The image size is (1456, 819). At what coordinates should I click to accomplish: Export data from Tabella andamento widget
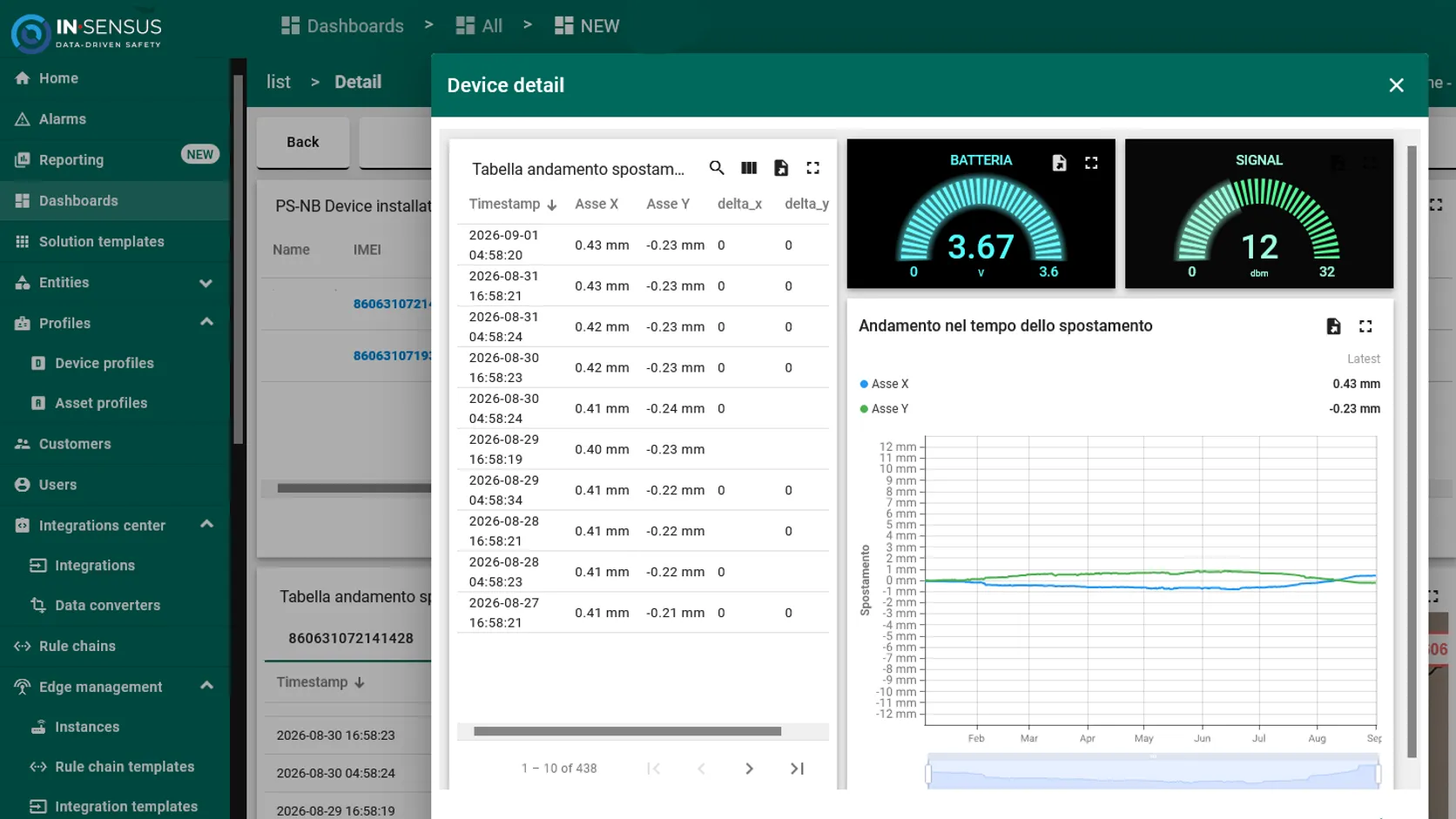pyautogui.click(x=781, y=168)
